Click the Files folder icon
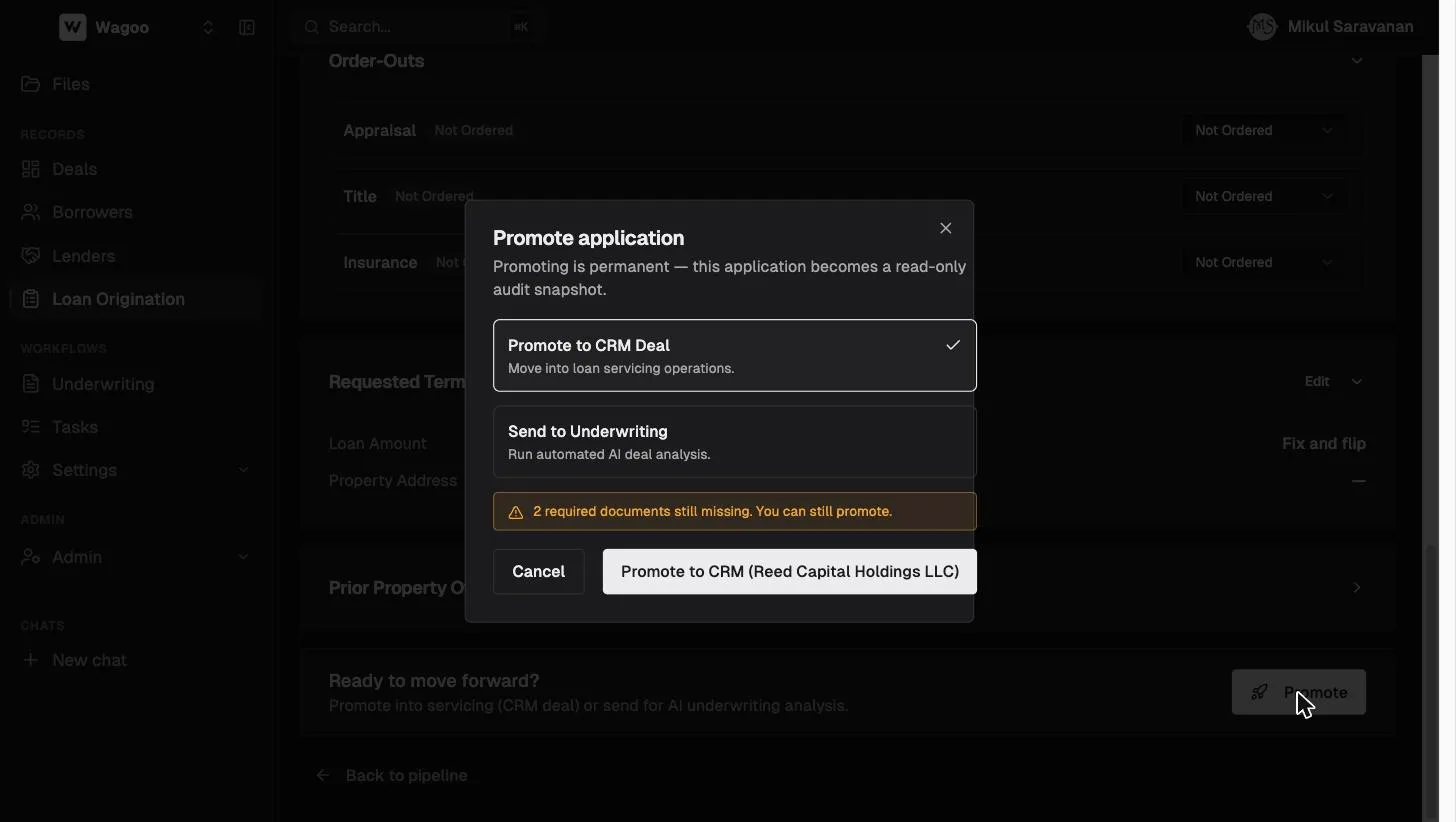The image size is (1456, 822). click(31, 84)
